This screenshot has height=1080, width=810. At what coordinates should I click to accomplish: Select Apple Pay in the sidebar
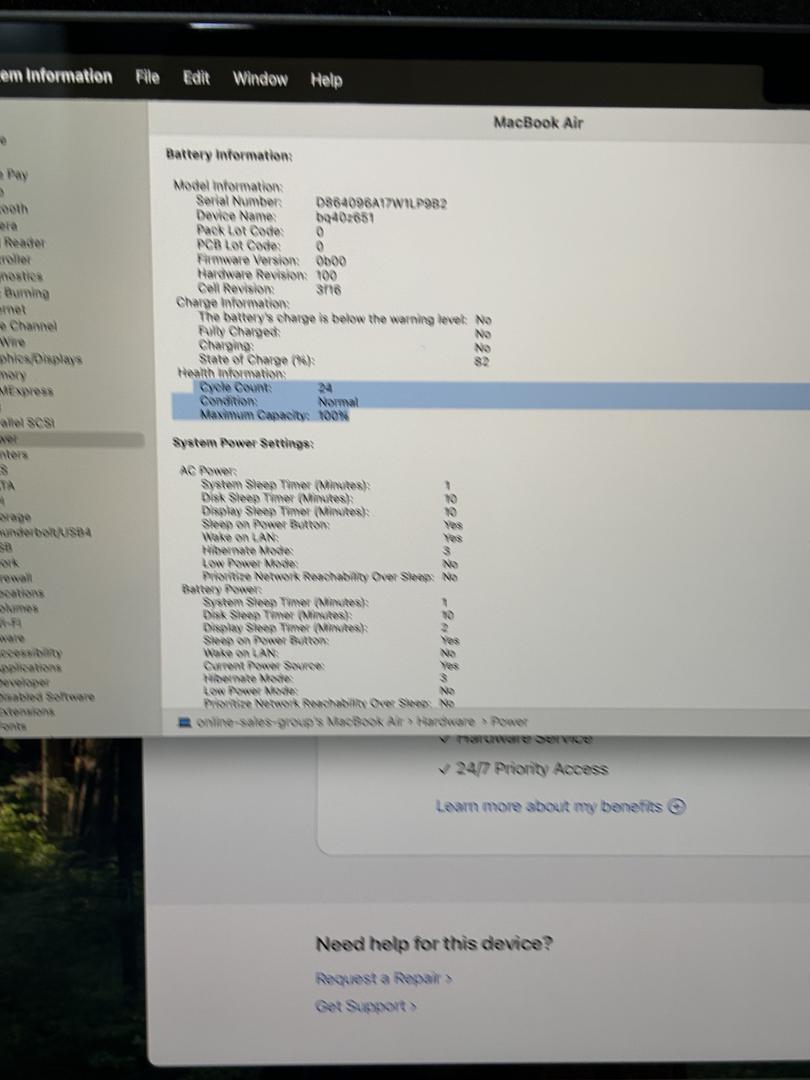[x=14, y=174]
